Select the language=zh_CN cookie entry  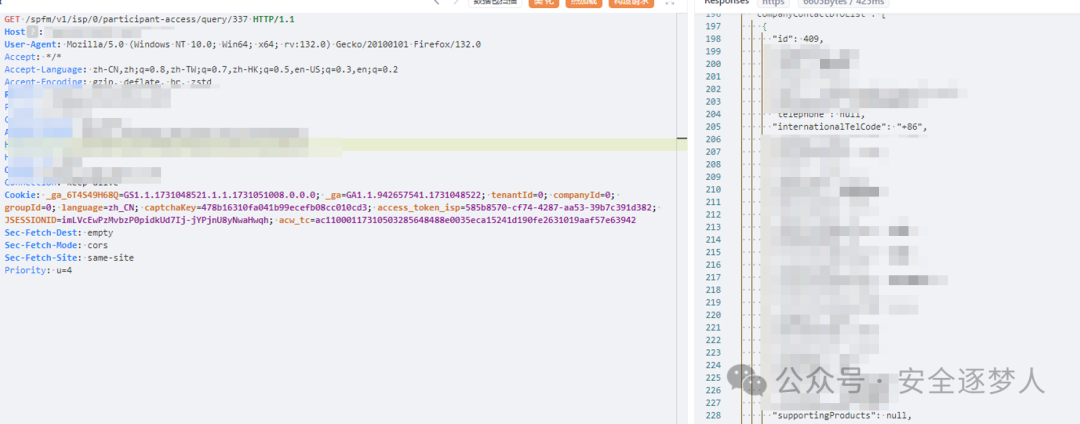[x=100, y=207]
